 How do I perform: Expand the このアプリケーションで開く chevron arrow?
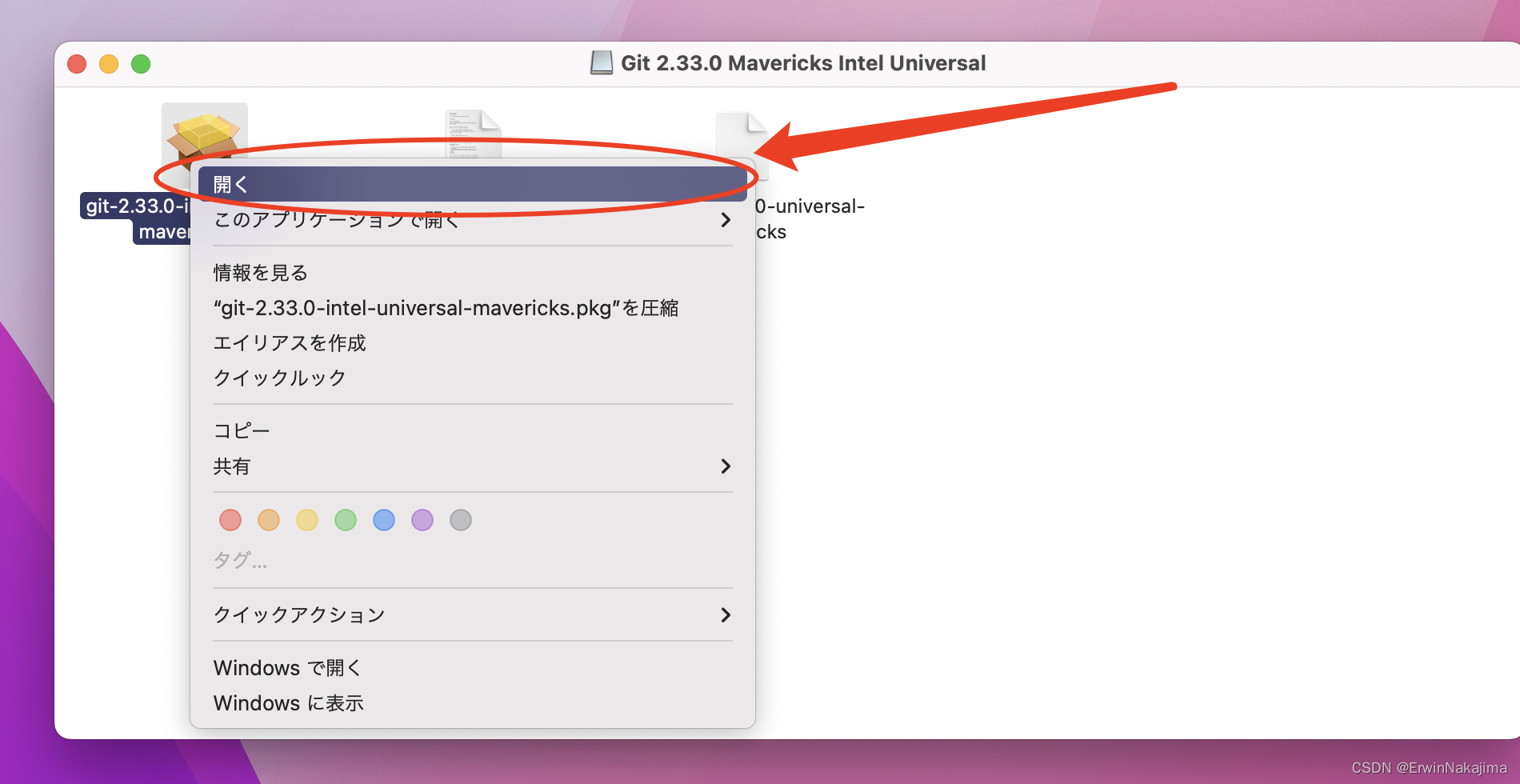click(726, 219)
